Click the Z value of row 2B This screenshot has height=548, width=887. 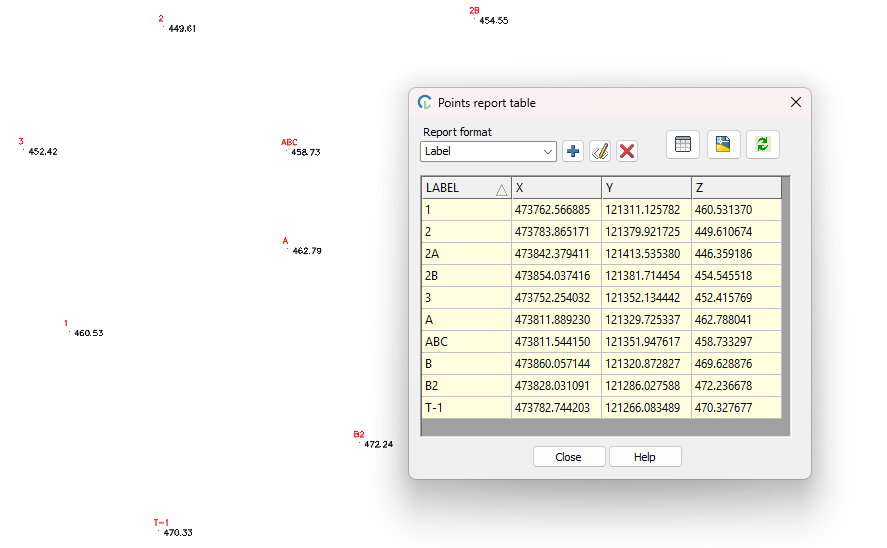pos(736,276)
